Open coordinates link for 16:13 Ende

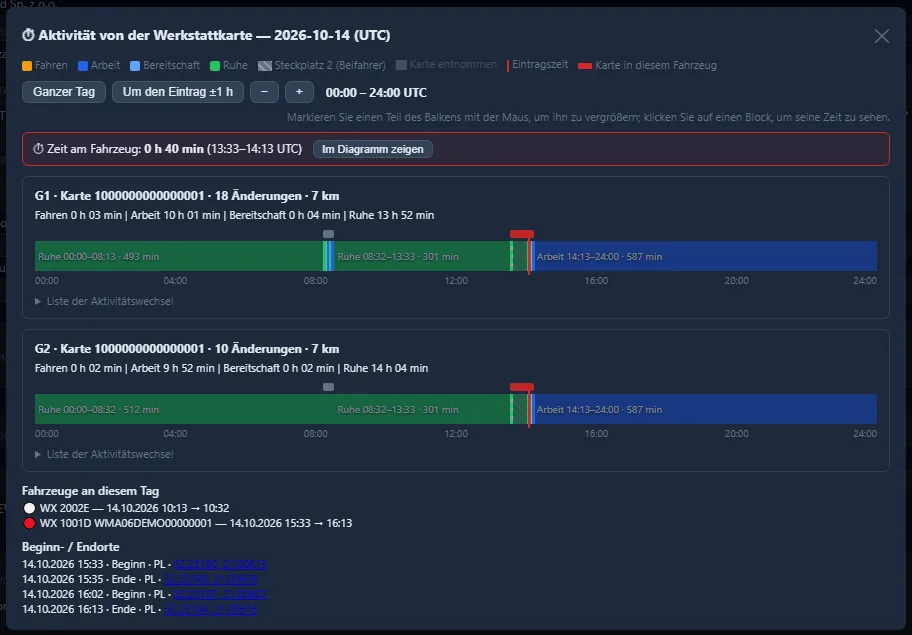point(211,609)
